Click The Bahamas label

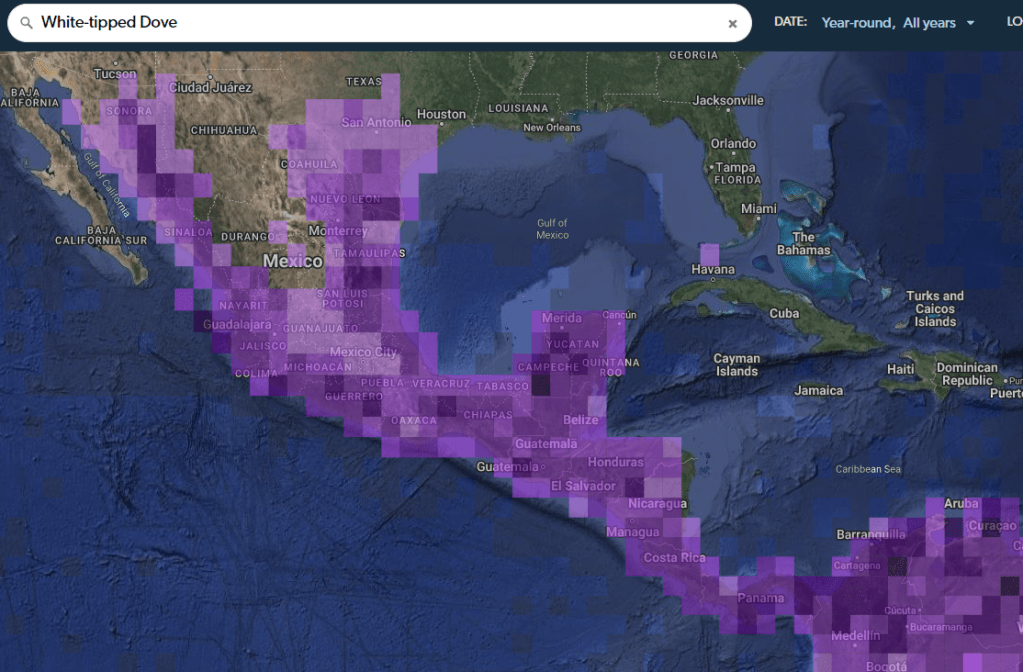pos(803,244)
